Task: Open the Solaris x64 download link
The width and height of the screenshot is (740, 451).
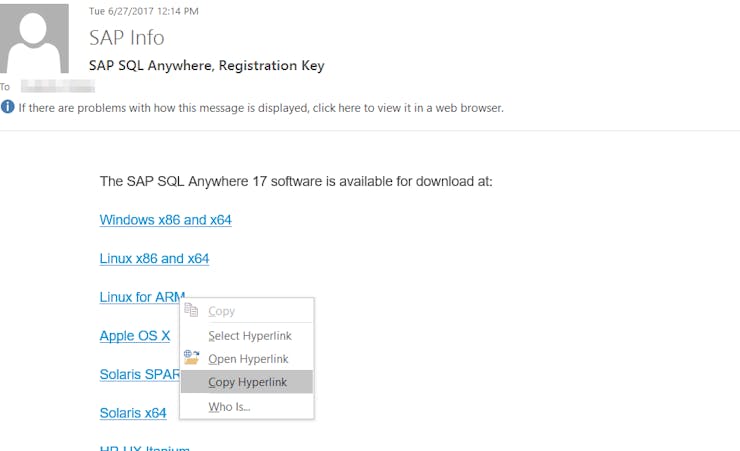Action: (133, 413)
